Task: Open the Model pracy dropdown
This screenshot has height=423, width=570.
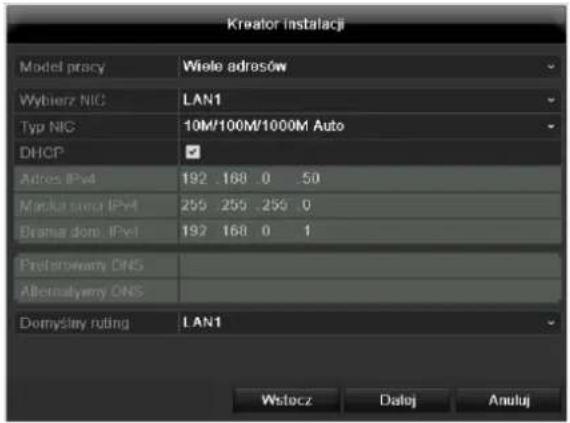Action: click(370, 67)
